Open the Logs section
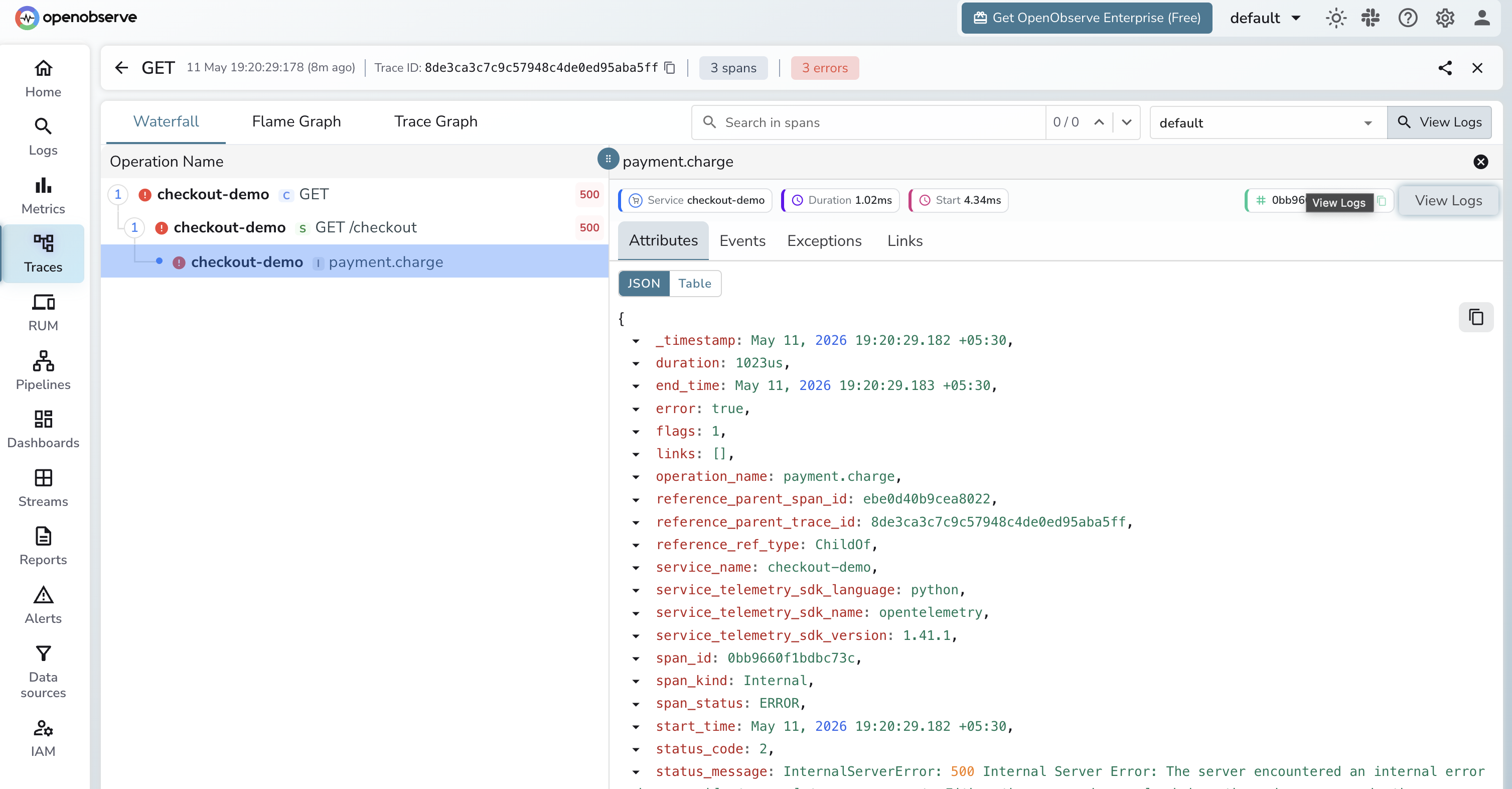This screenshot has width=1512, height=789. coord(43,137)
